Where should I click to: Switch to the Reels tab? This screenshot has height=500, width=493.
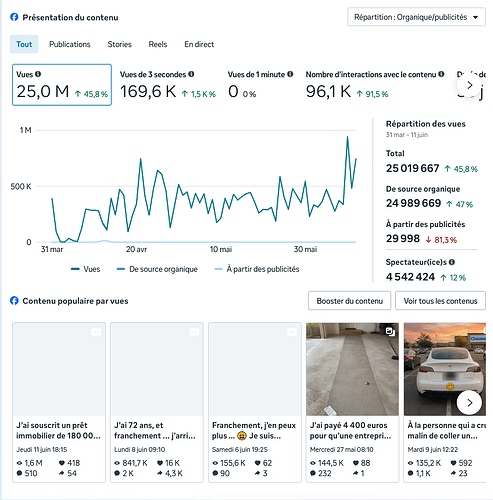(158, 44)
